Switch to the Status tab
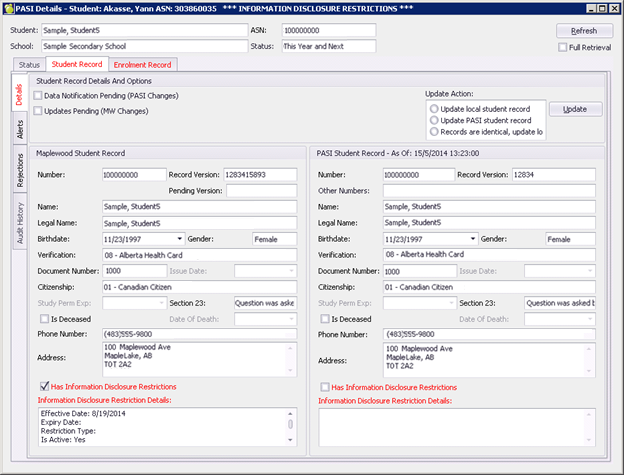 point(29,65)
